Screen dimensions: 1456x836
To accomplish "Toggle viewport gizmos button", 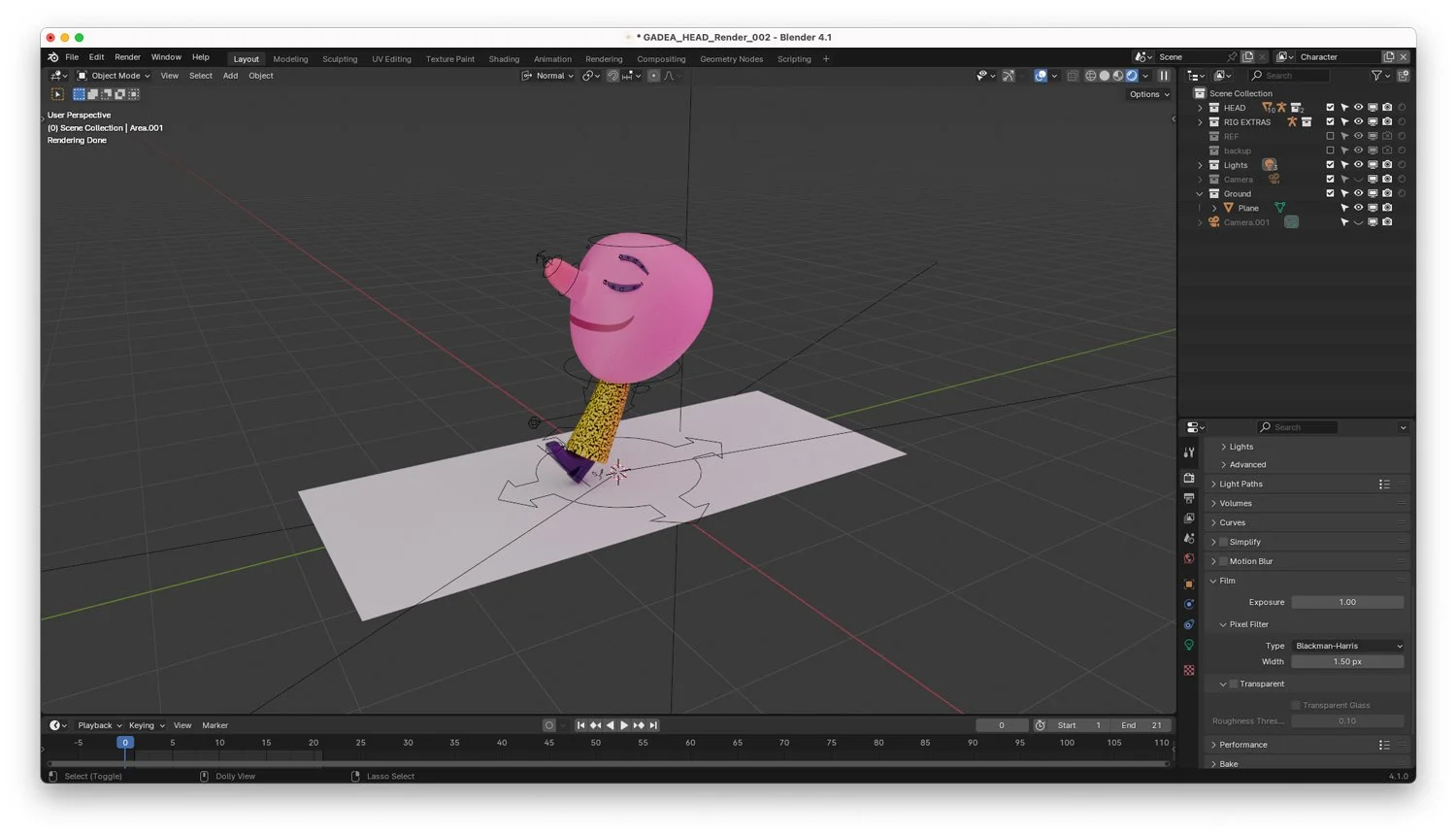I will click(x=1009, y=76).
